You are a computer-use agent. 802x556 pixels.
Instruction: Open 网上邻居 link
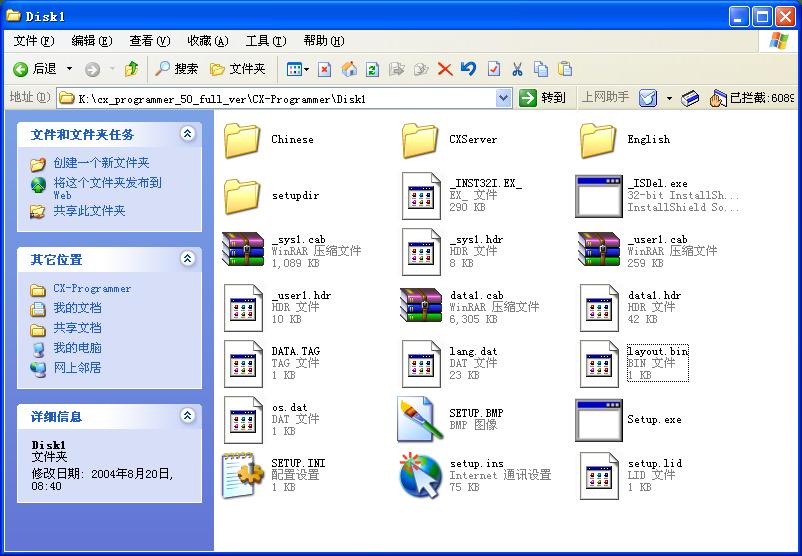point(77,368)
